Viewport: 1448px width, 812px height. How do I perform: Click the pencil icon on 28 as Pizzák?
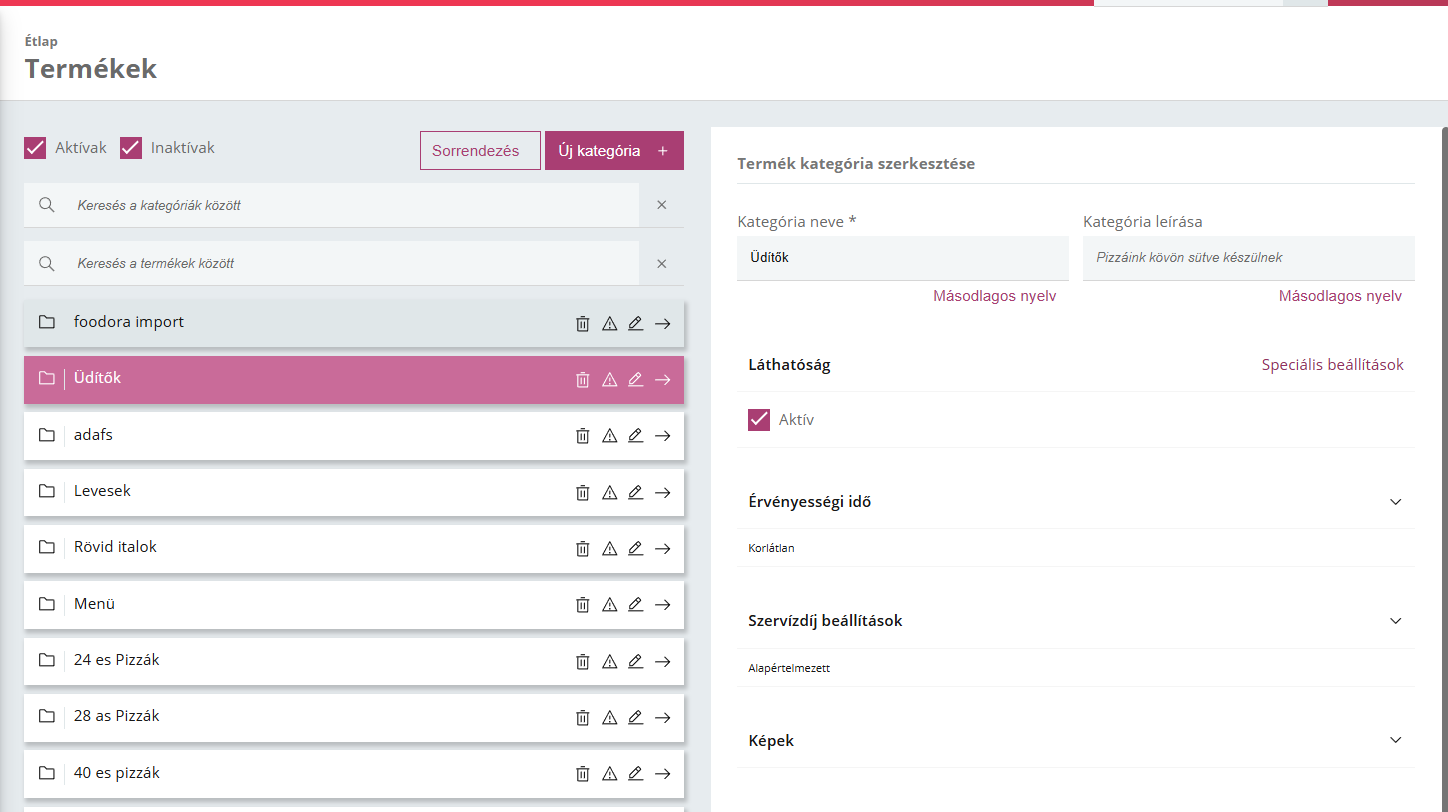(x=635, y=717)
